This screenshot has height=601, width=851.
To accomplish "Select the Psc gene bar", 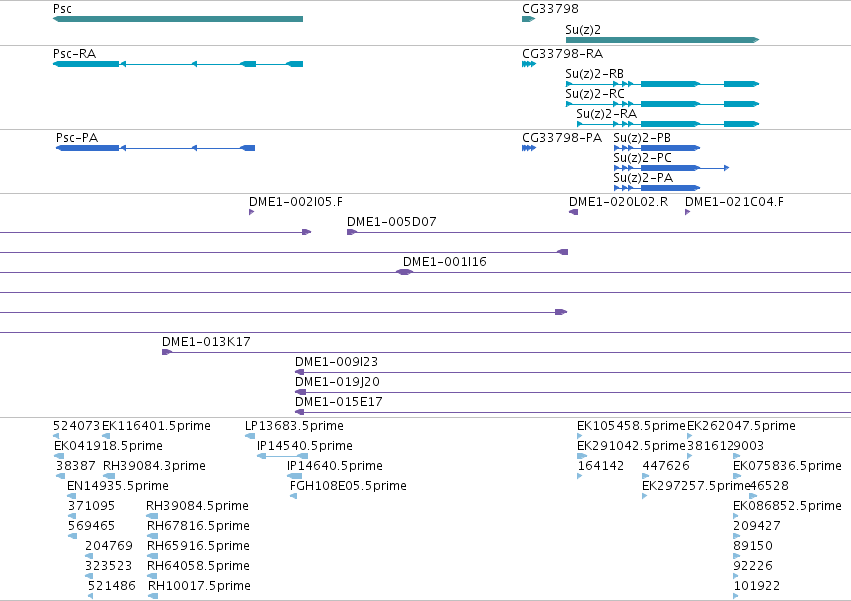I will tap(177, 19).
